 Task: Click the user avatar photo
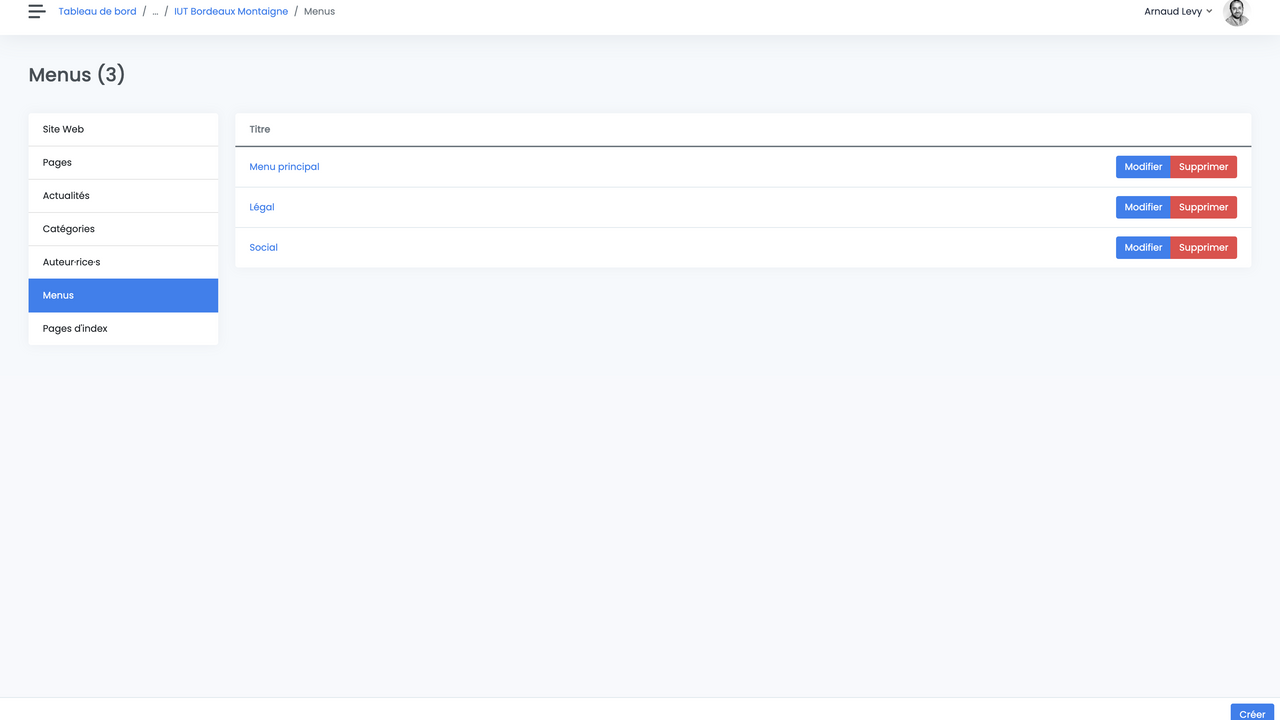(1236, 12)
